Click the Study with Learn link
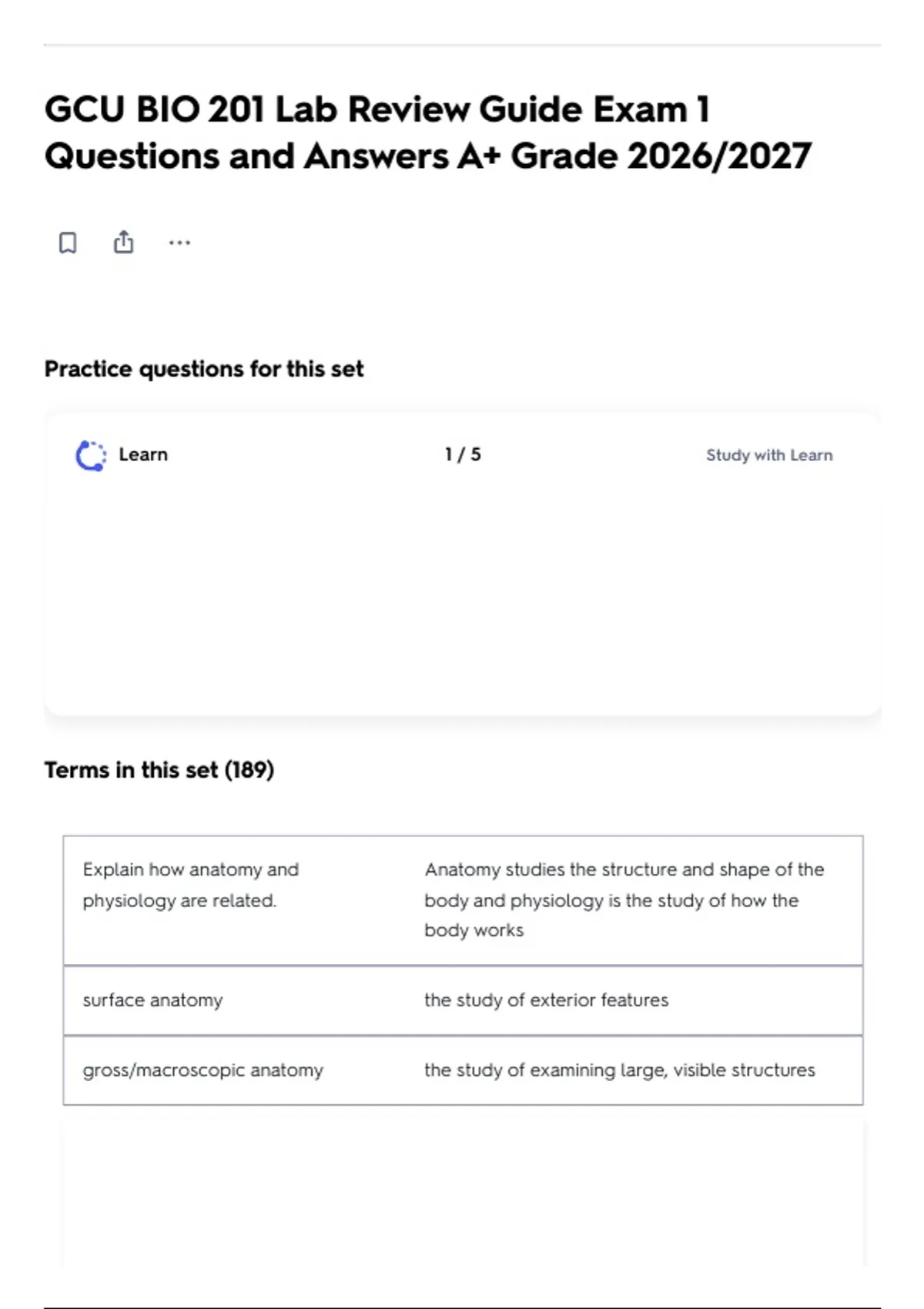Image resolution: width=924 pixels, height=1309 pixels. pos(769,455)
